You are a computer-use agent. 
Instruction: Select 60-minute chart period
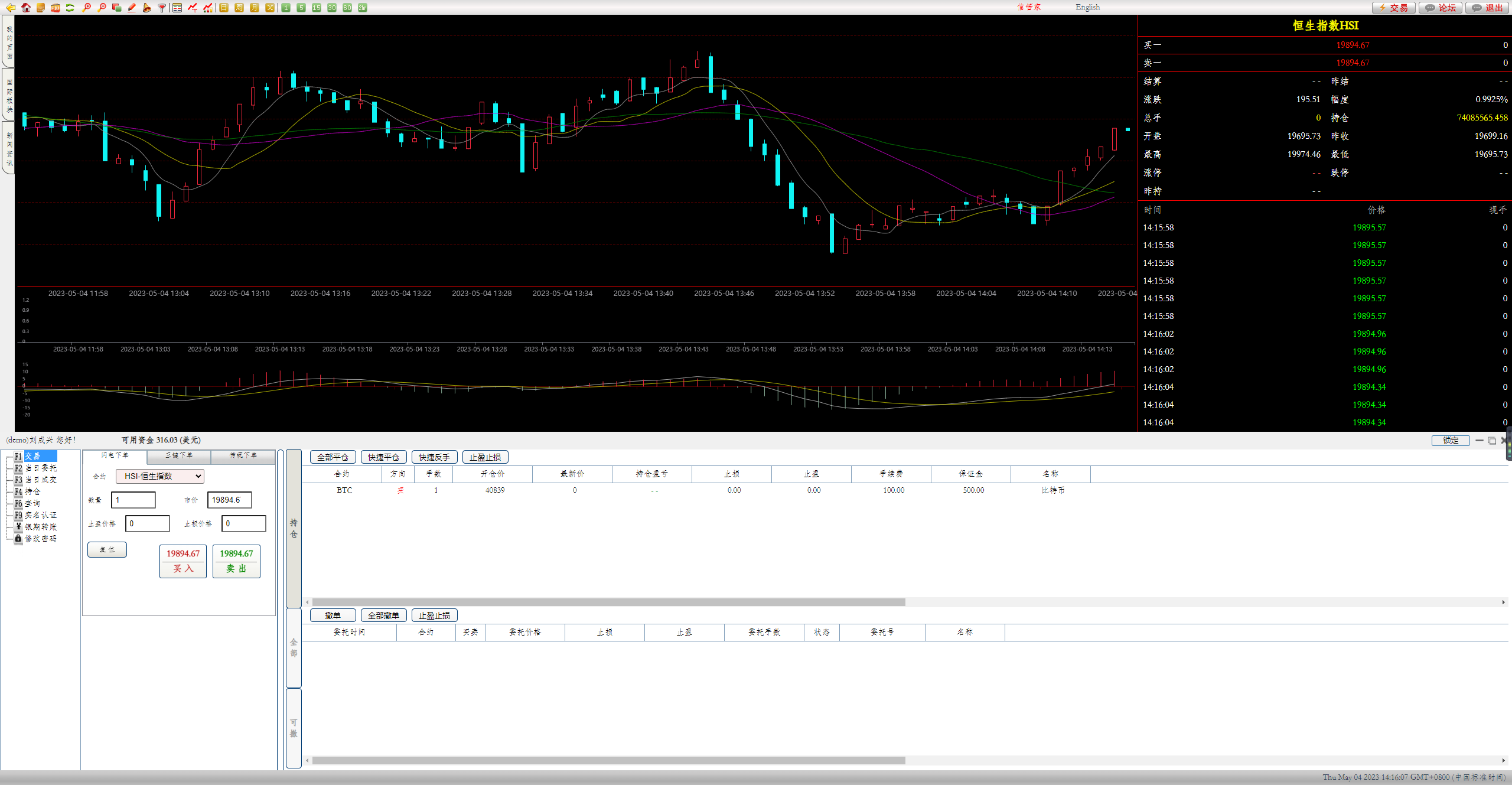click(347, 8)
